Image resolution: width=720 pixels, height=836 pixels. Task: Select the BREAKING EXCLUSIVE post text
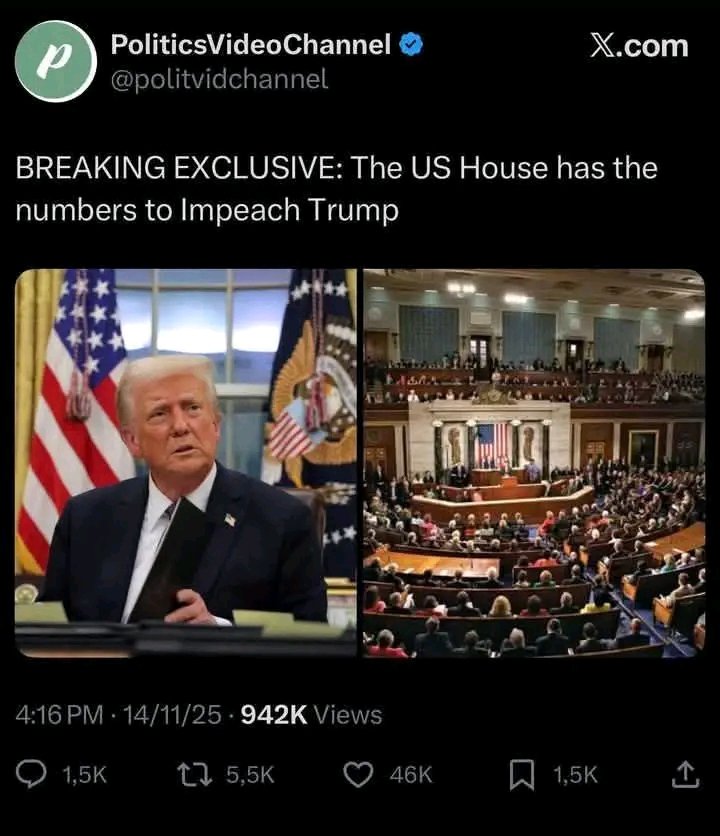tap(337, 189)
